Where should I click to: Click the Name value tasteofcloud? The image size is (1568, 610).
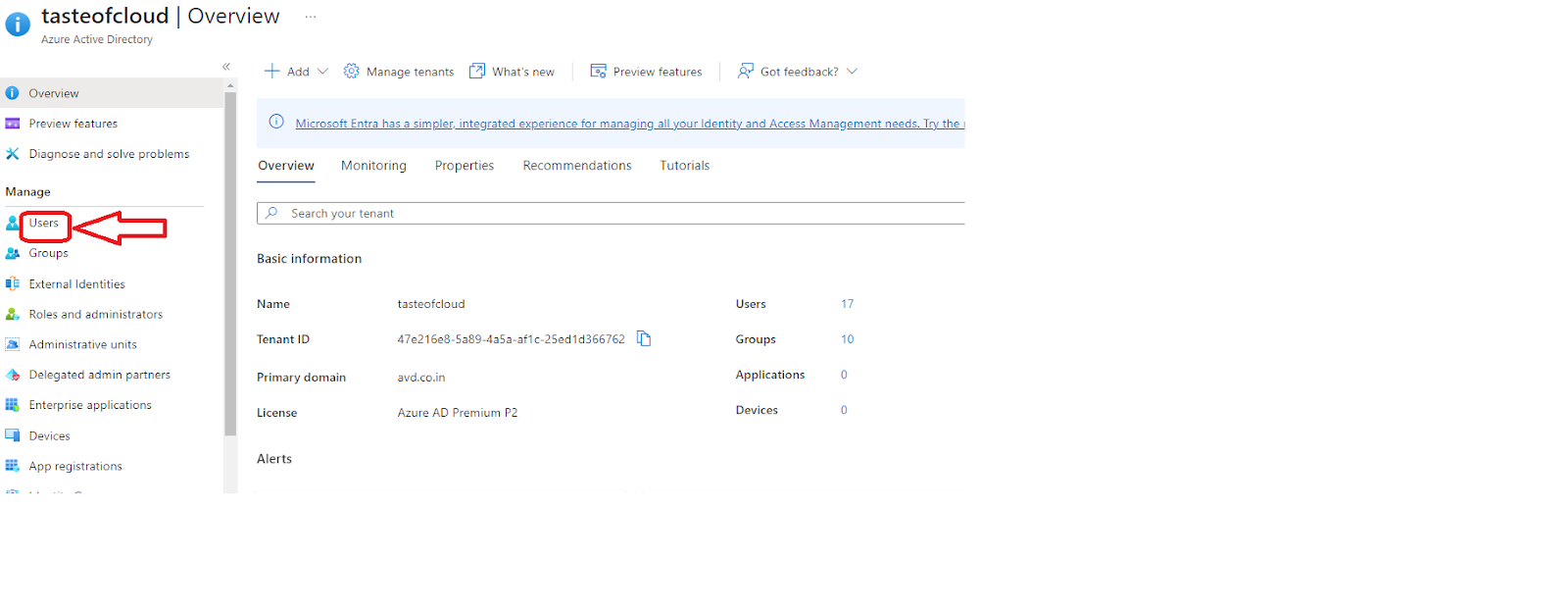(x=431, y=304)
